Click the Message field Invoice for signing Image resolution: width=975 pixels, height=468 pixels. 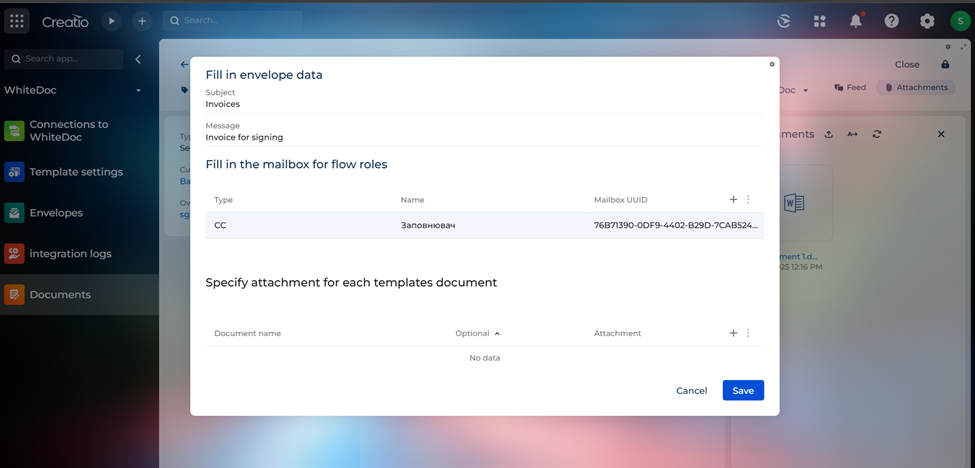(484, 137)
